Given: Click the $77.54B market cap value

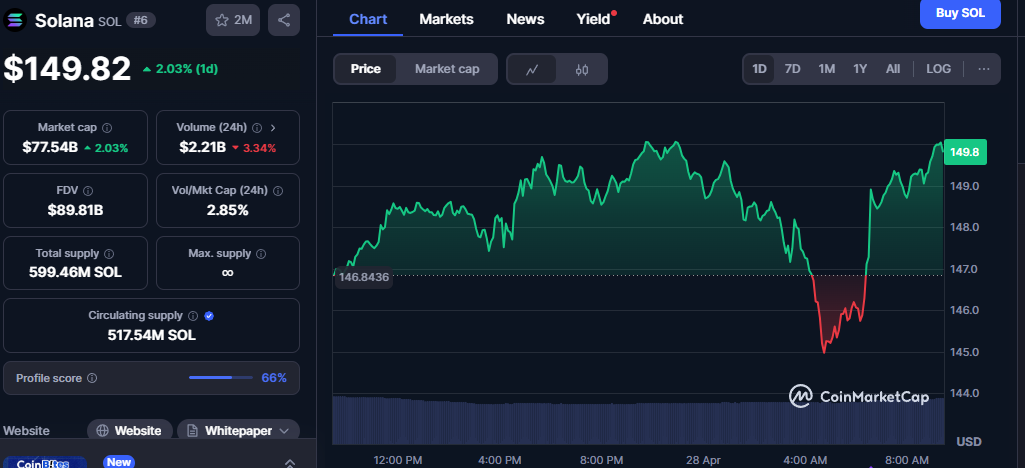Looking at the screenshot, I should 50,147.
